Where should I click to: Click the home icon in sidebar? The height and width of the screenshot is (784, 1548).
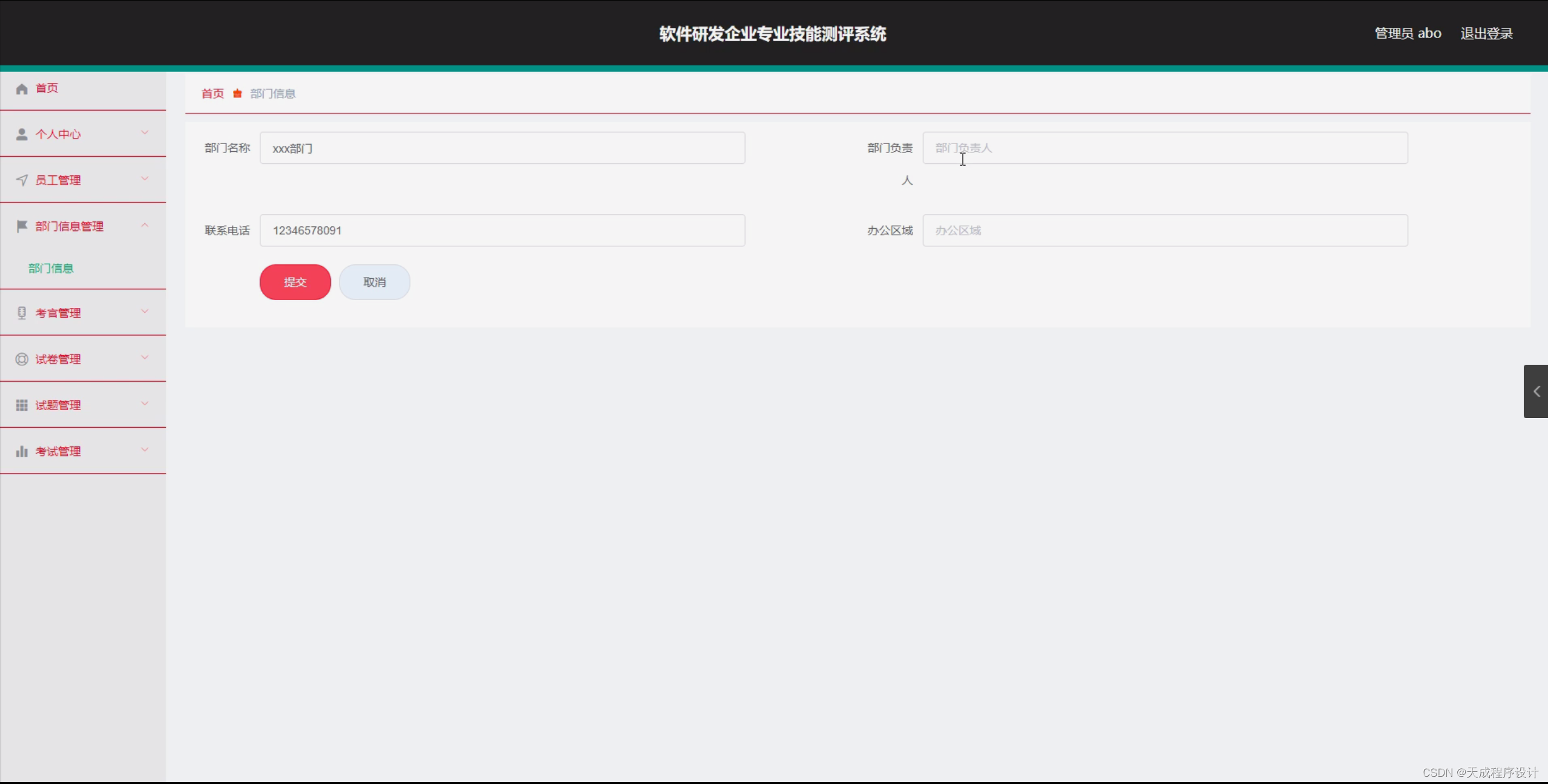click(x=22, y=89)
